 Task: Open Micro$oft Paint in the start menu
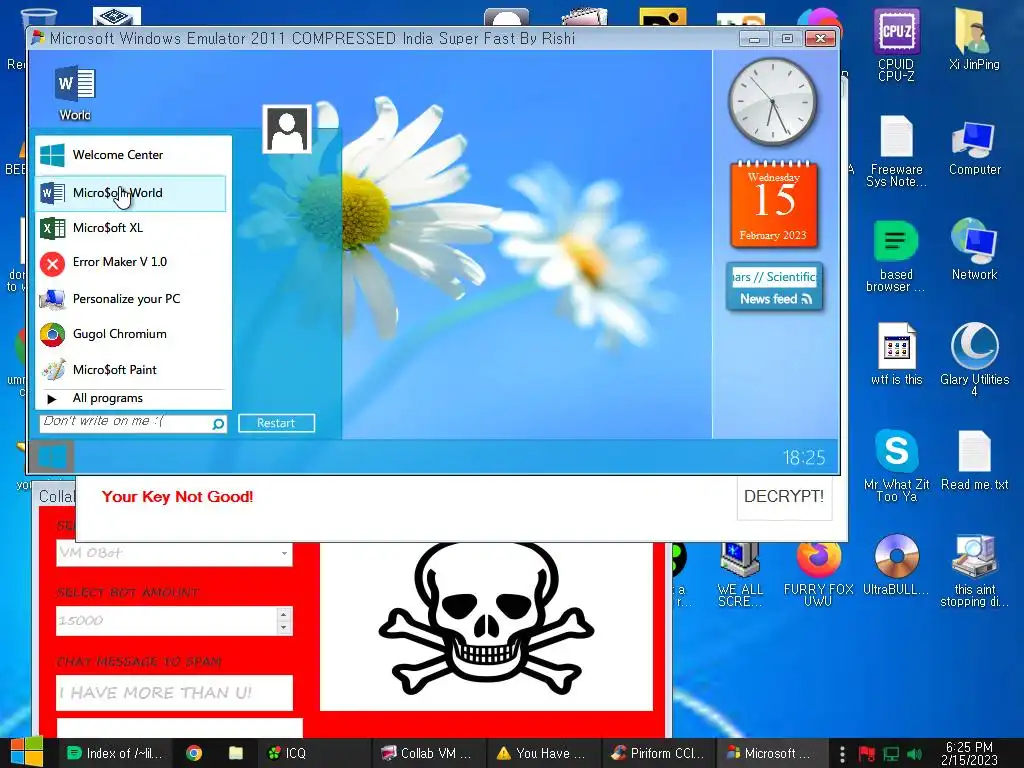click(x=133, y=370)
